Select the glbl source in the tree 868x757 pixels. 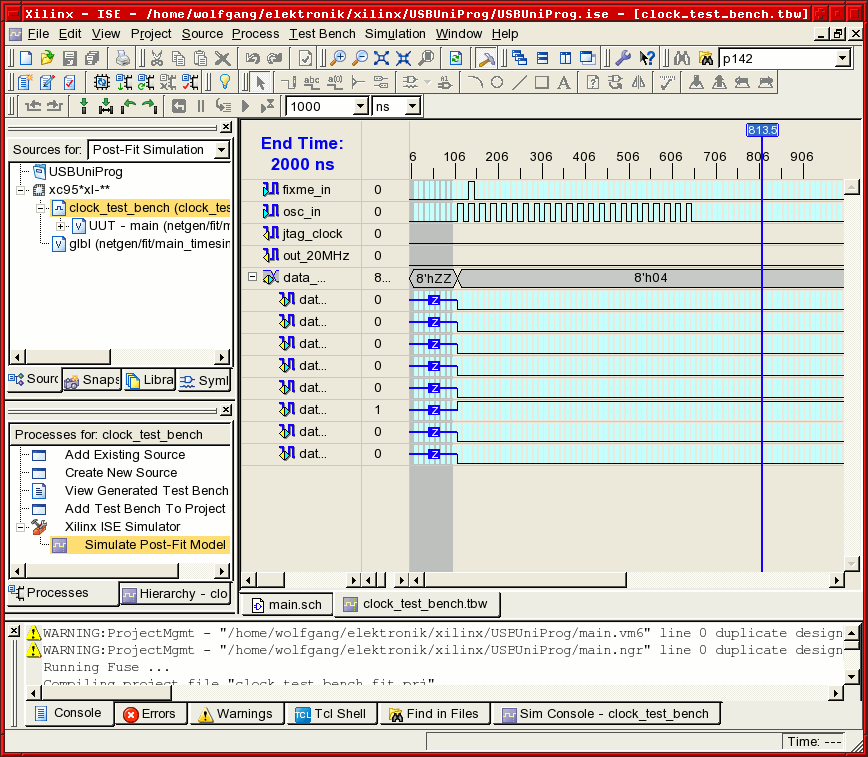coord(148,244)
